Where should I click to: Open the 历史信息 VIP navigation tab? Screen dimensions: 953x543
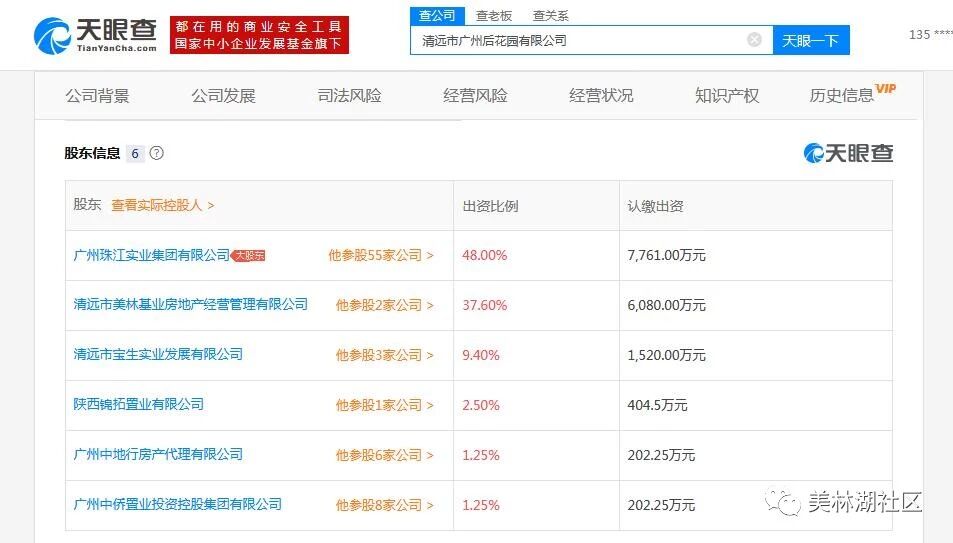[852, 94]
